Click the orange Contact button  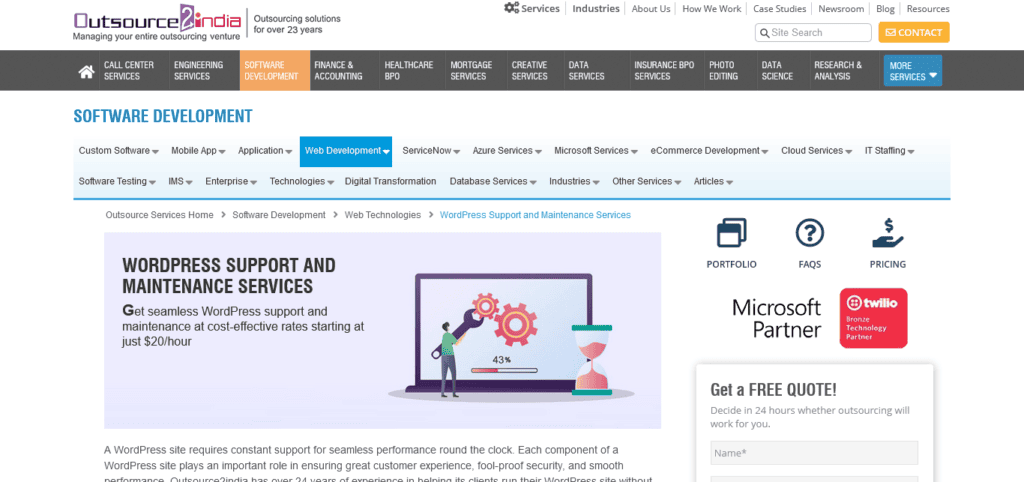coord(913,33)
